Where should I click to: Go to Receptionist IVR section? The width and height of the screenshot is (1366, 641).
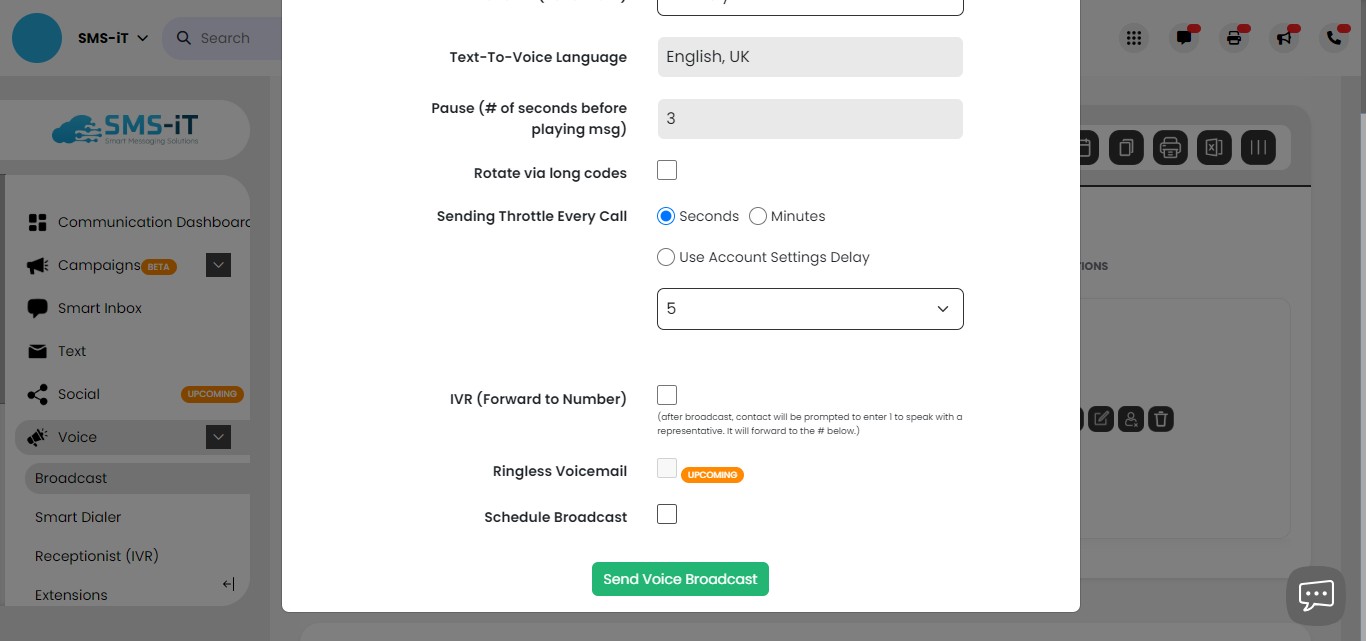pyautogui.click(x=96, y=556)
